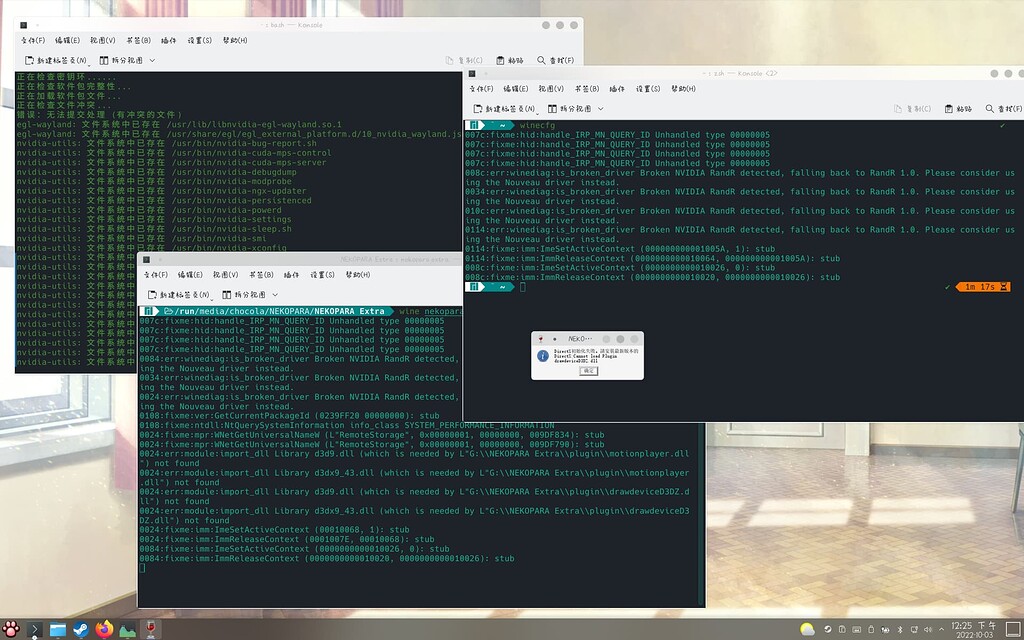1024x640 pixels.
Task: Open 书签(B) menu in NEKOPARA Extra Konsole
Action: 261,275
